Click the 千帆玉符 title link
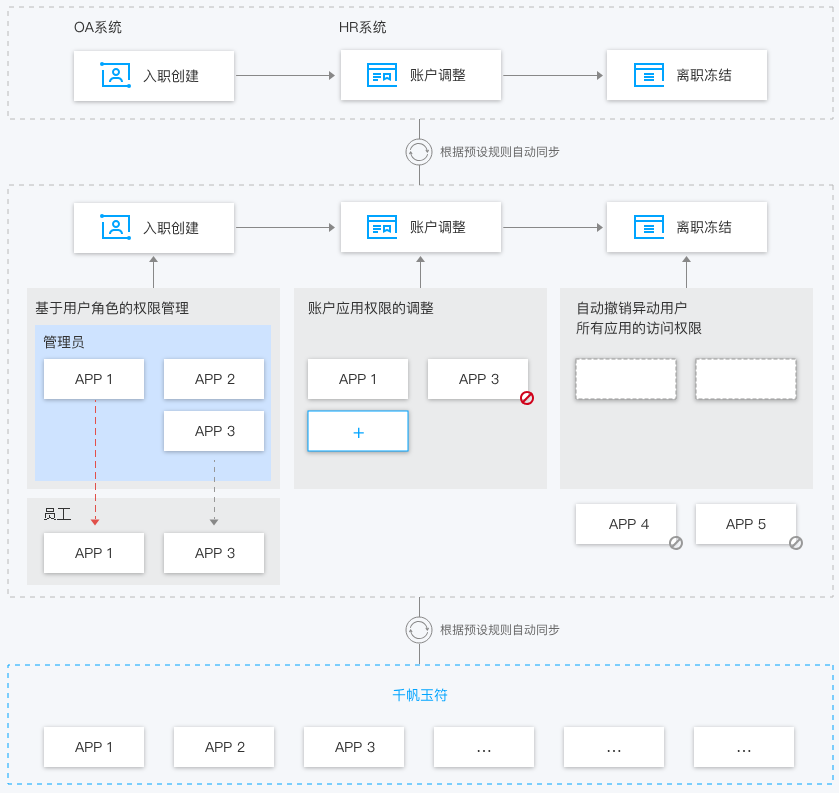839x793 pixels. tap(420, 695)
